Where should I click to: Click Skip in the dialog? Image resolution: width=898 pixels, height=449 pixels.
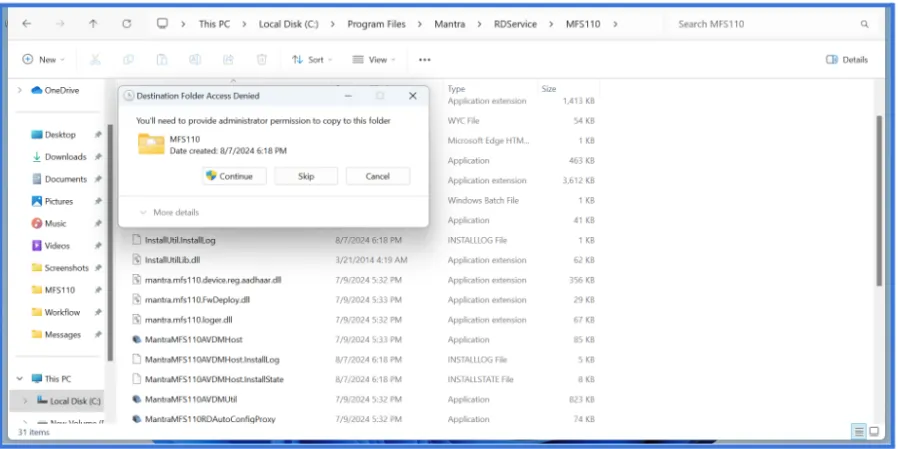tap(306, 176)
